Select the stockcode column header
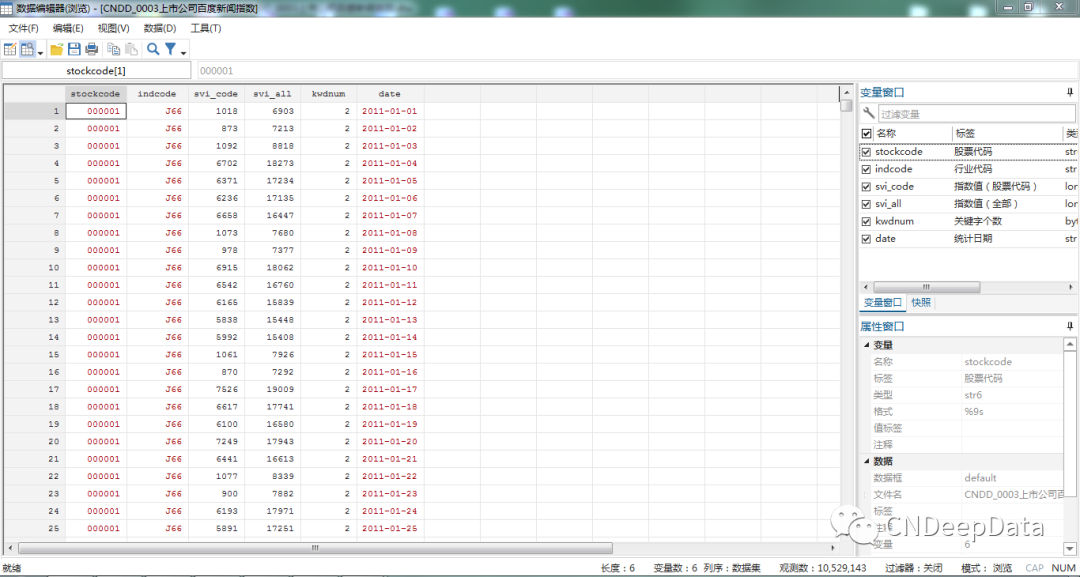 (96, 94)
